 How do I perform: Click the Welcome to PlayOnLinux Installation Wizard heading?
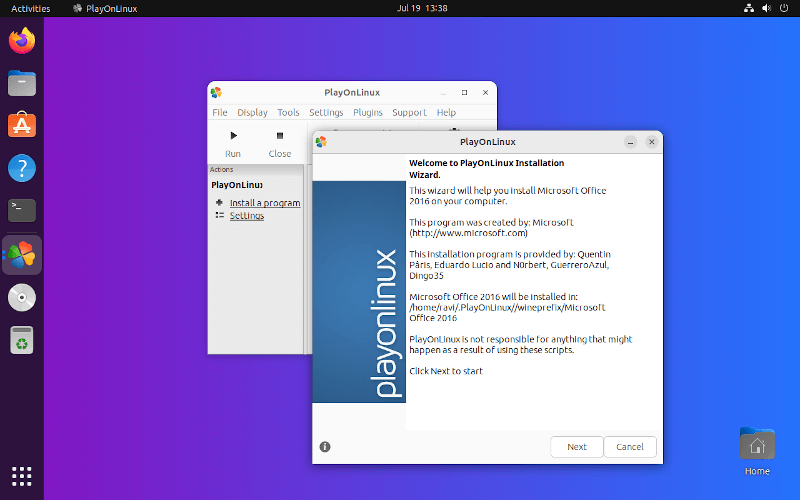[486, 169]
